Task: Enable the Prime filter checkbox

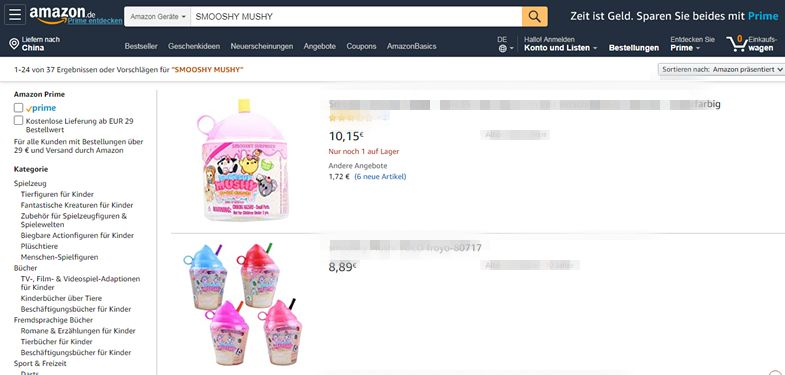Action: (x=19, y=108)
